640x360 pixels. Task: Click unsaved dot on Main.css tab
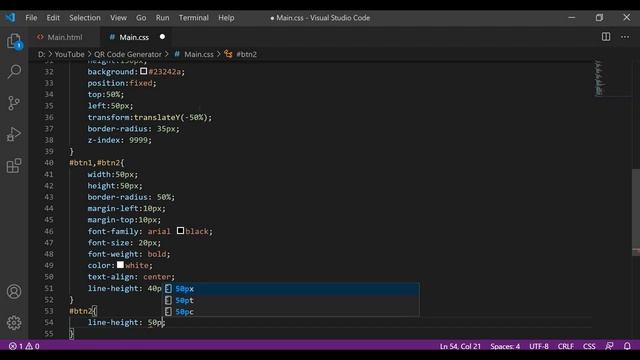[162, 37]
